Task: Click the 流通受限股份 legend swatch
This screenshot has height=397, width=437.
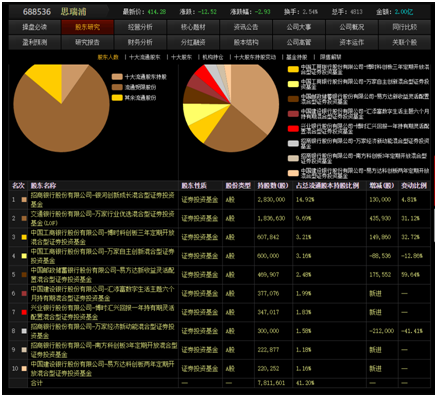Action: pyautogui.click(x=117, y=87)
